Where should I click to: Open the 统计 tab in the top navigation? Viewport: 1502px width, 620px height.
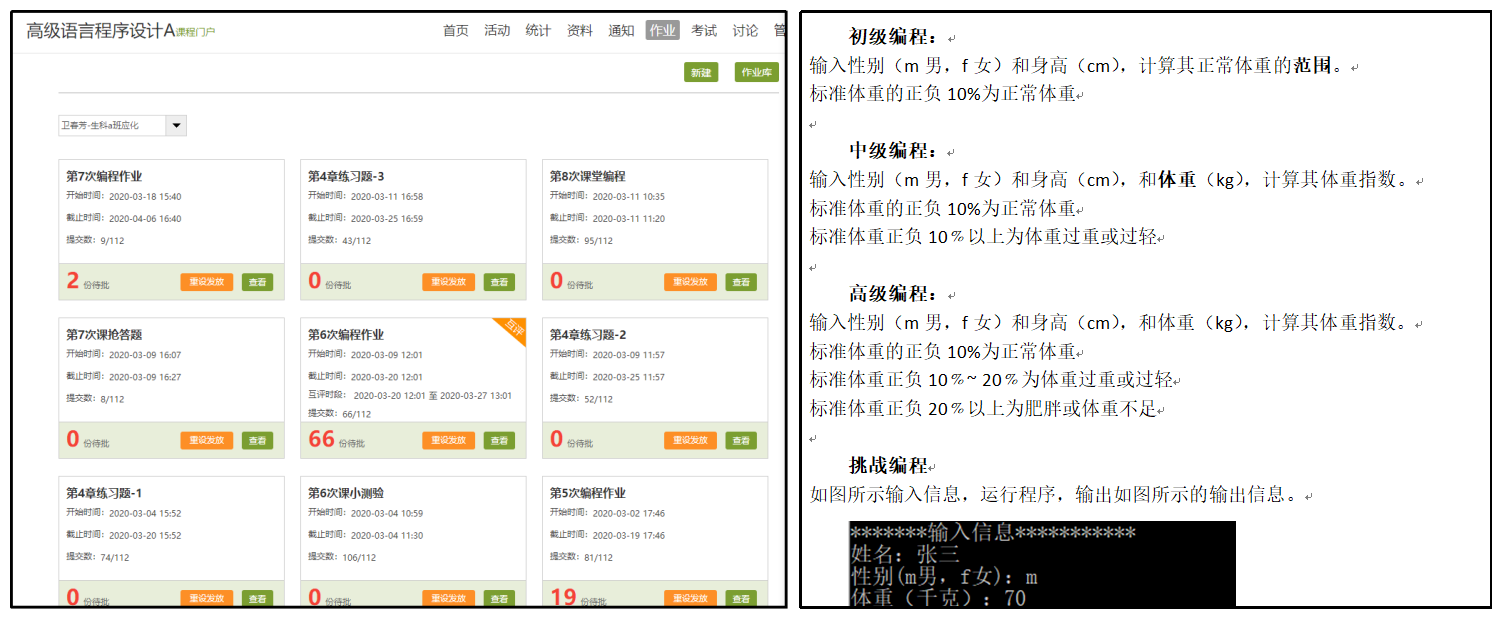point(538,31)
